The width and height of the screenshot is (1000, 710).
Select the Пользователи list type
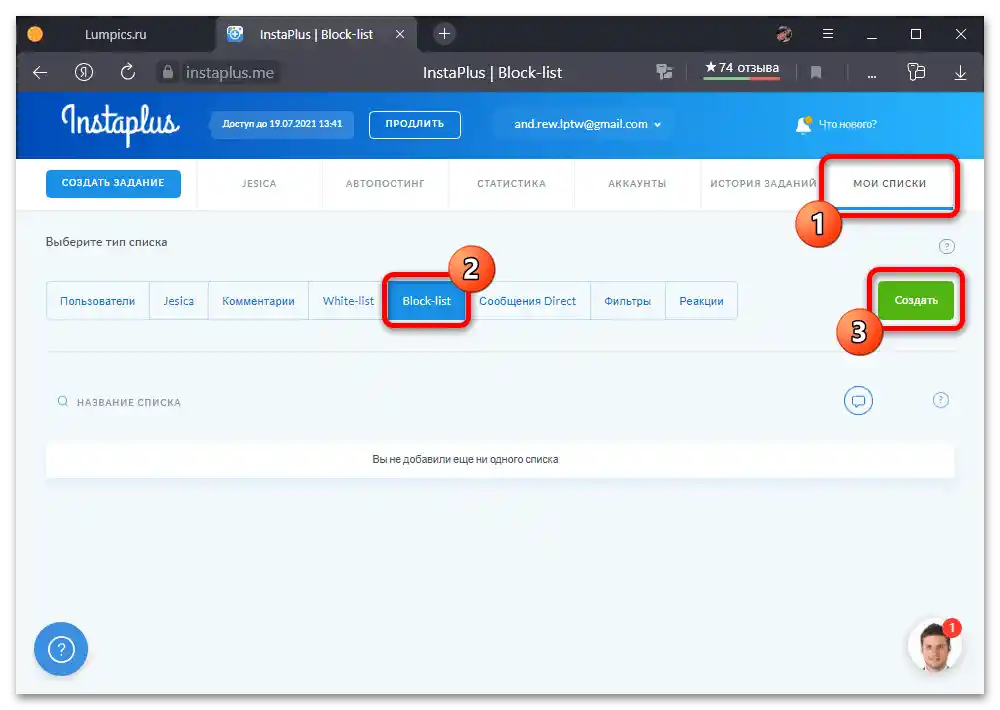(x=98, y=300)
